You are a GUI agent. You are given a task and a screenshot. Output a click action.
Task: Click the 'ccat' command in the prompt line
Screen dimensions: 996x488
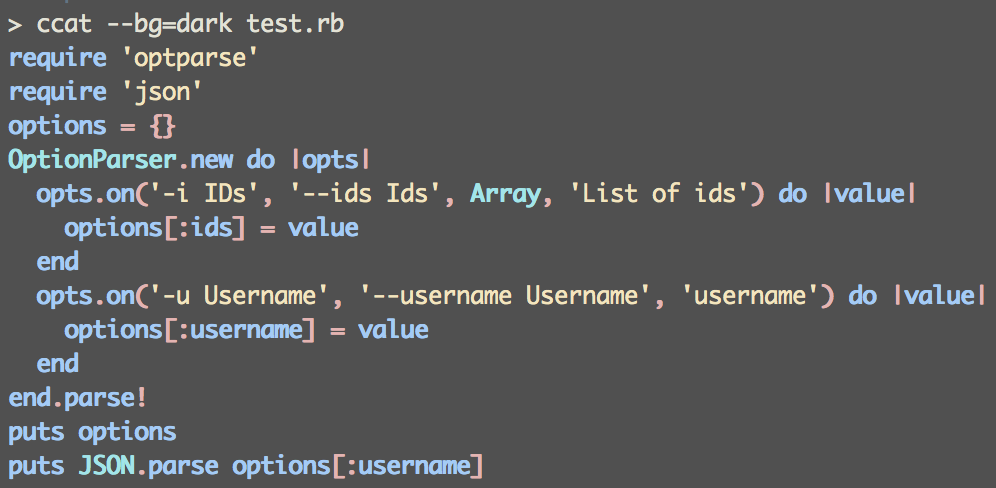pos(65,23)
